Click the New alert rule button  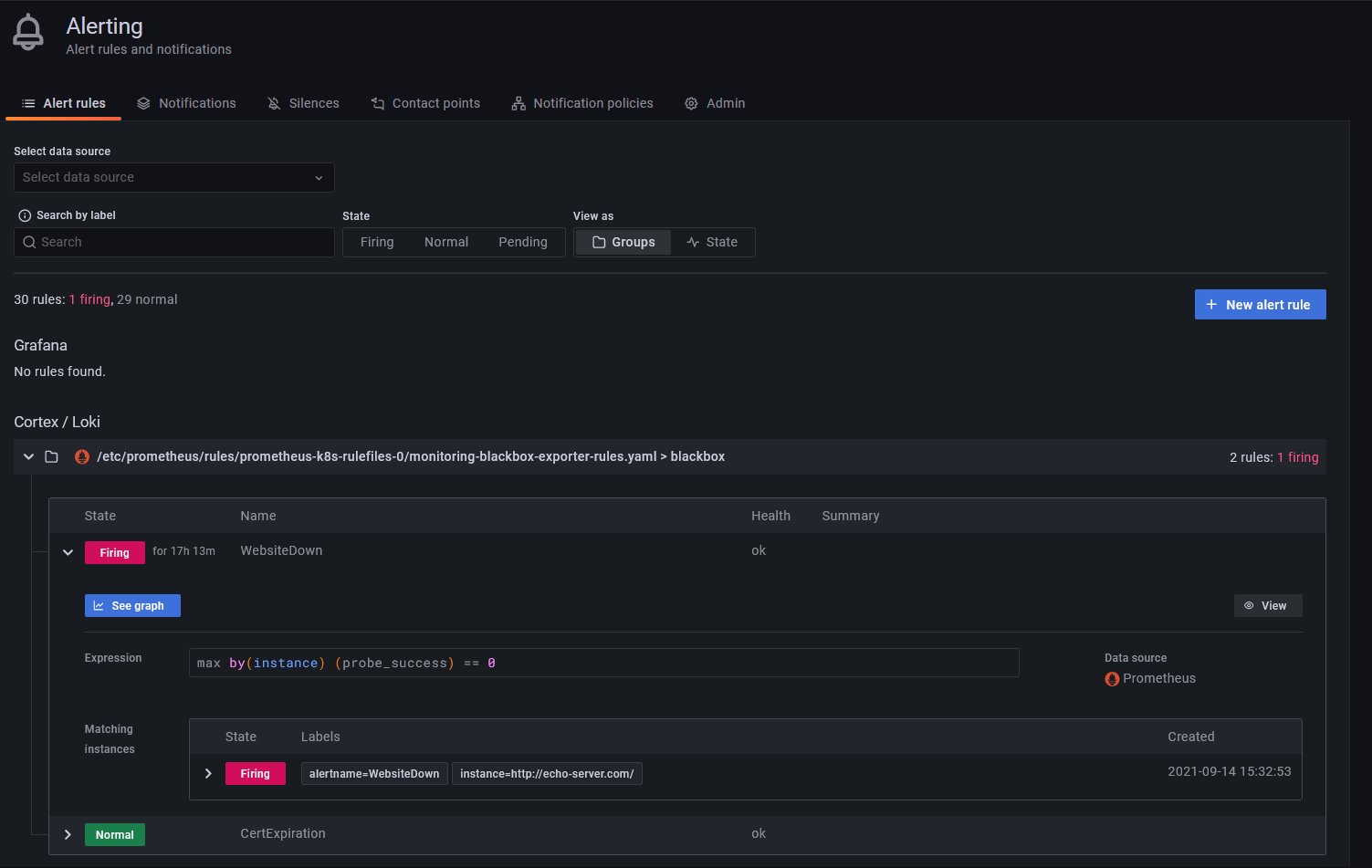coord(1260,304)
